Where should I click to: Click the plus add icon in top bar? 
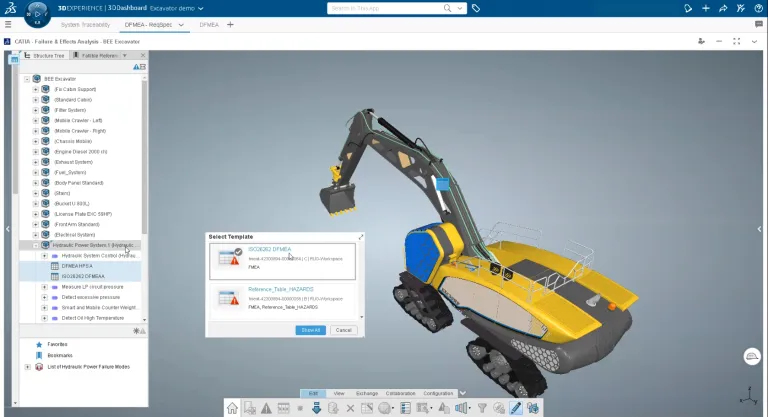pyautogui.click(x=706, y=8)
